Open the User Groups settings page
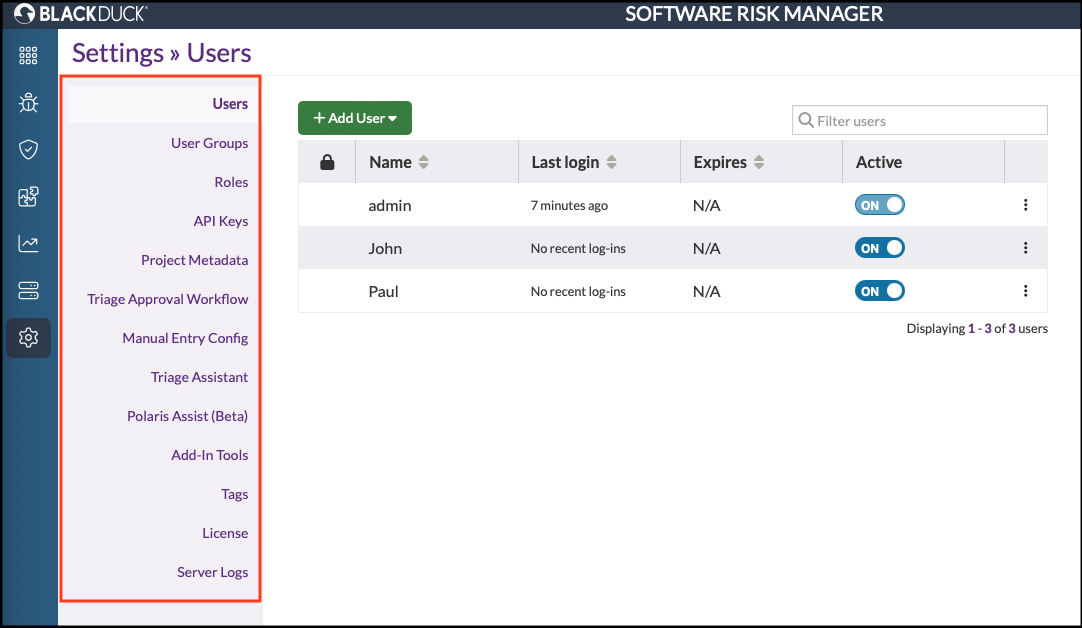1082x628 pixels. 209,143
